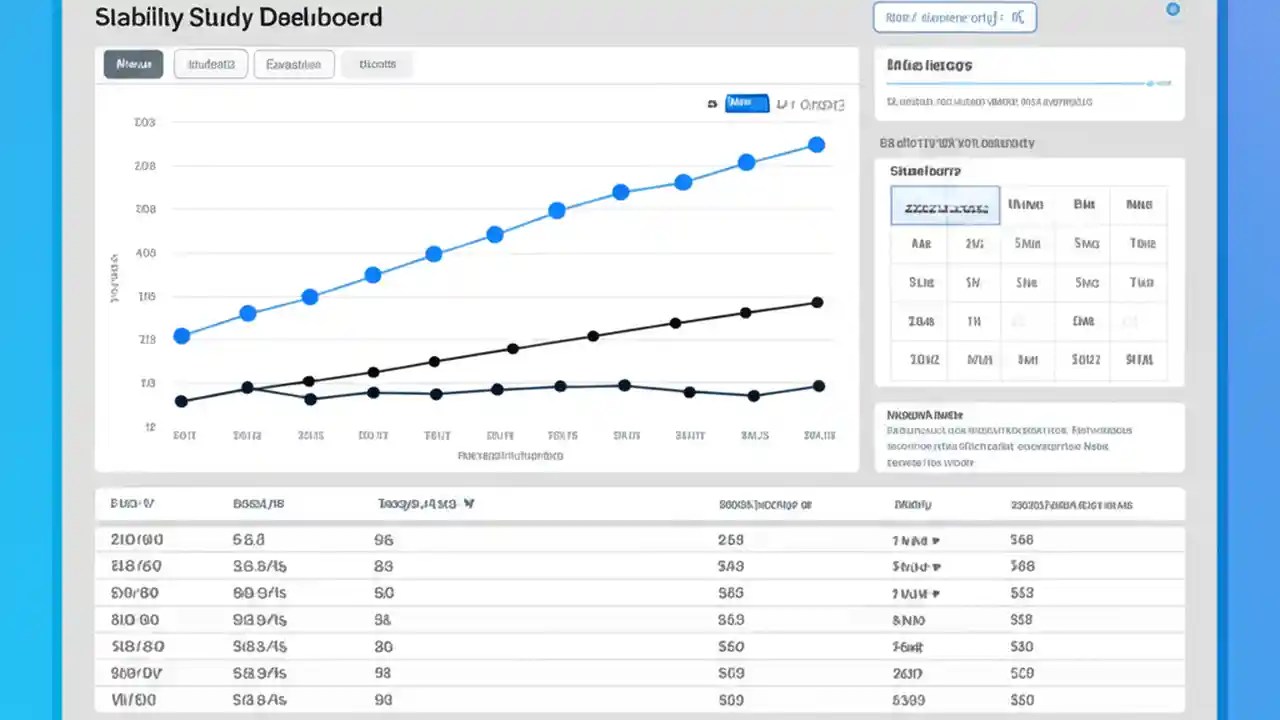Toggle the Mean series on the chart legend
Image resolution: width=1280 pixels, height=720 pixels.
click(x=746, y=103)
